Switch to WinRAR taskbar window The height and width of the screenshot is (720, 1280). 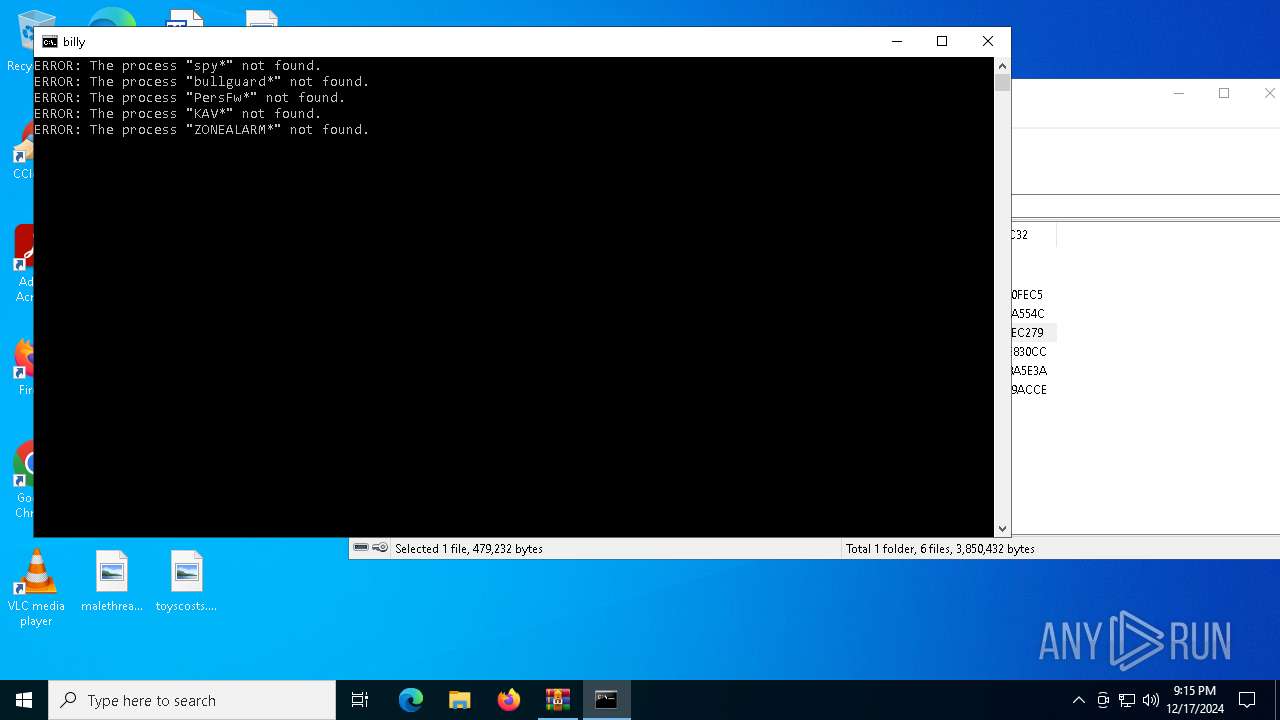click(558, 700)
